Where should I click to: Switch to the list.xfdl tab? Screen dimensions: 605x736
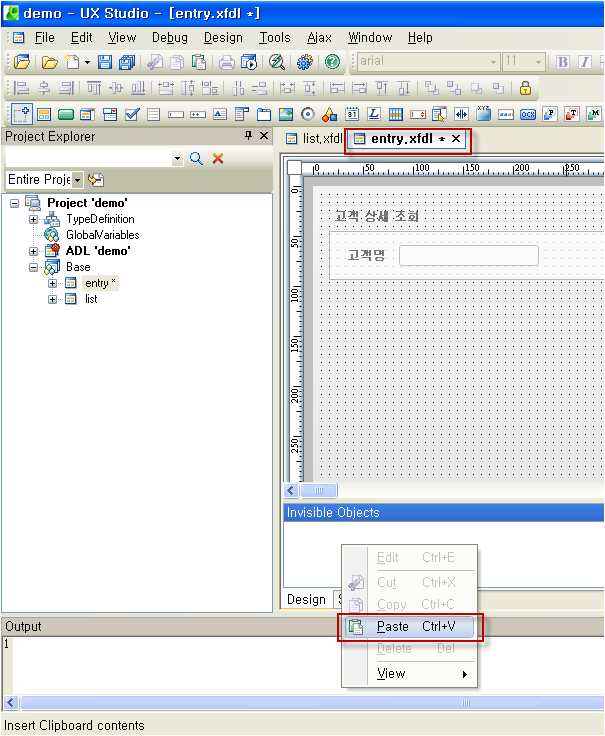click(x=313, y=139)
